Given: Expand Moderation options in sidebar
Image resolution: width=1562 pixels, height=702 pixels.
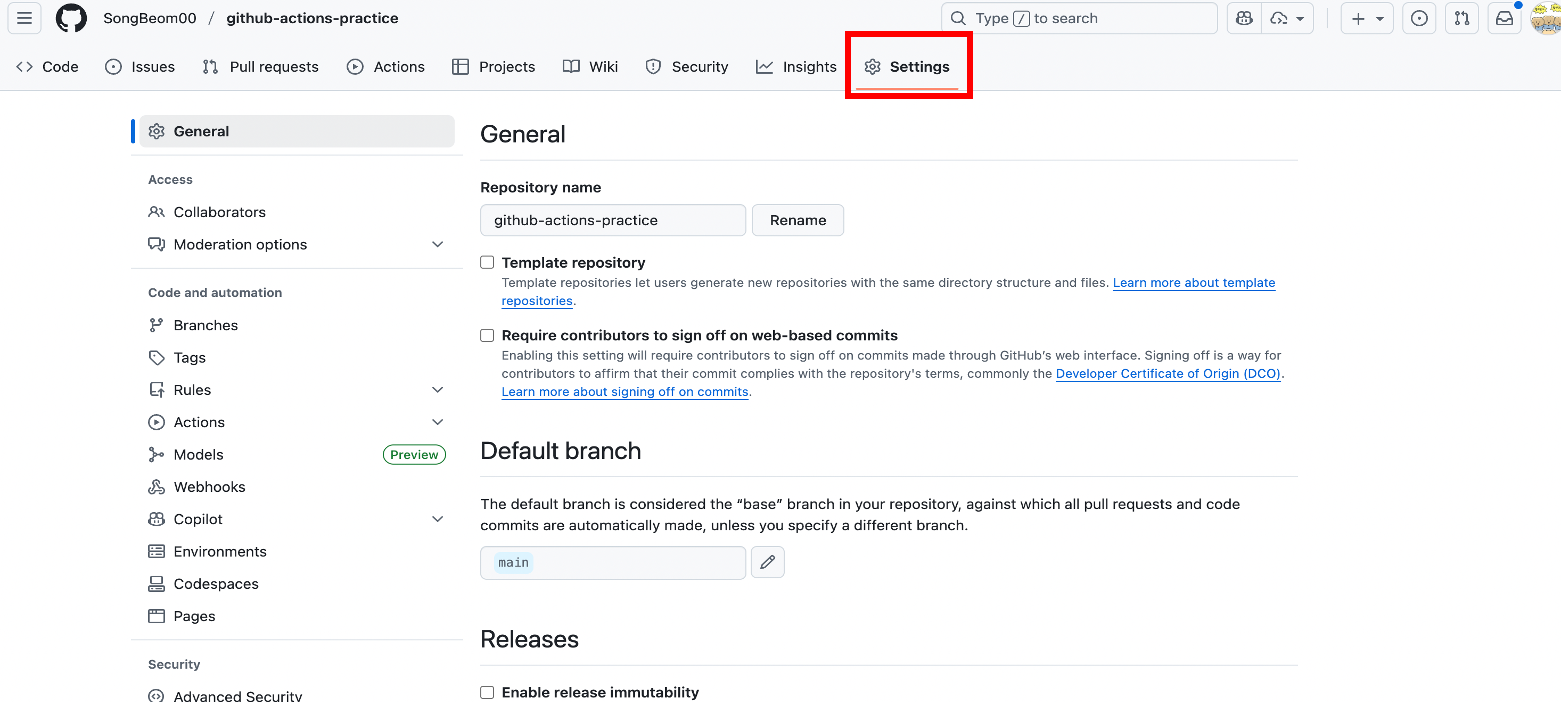Looking at the screenshot, I should (x=297, y=244).
